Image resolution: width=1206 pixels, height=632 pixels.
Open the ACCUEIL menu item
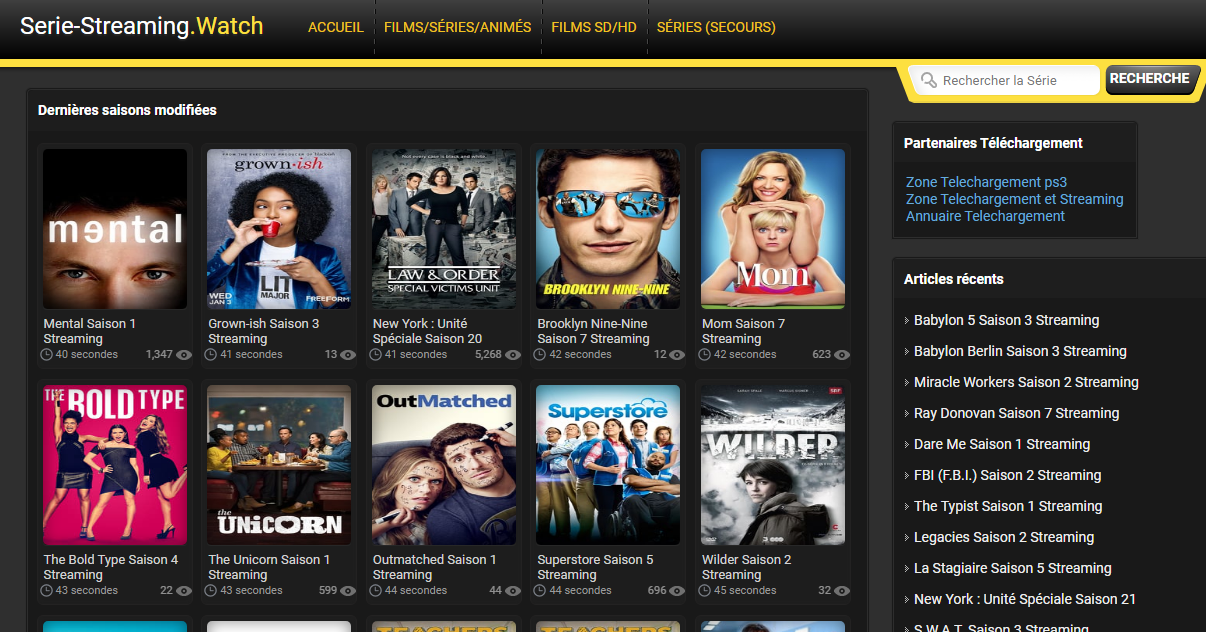tap(336, 28)
